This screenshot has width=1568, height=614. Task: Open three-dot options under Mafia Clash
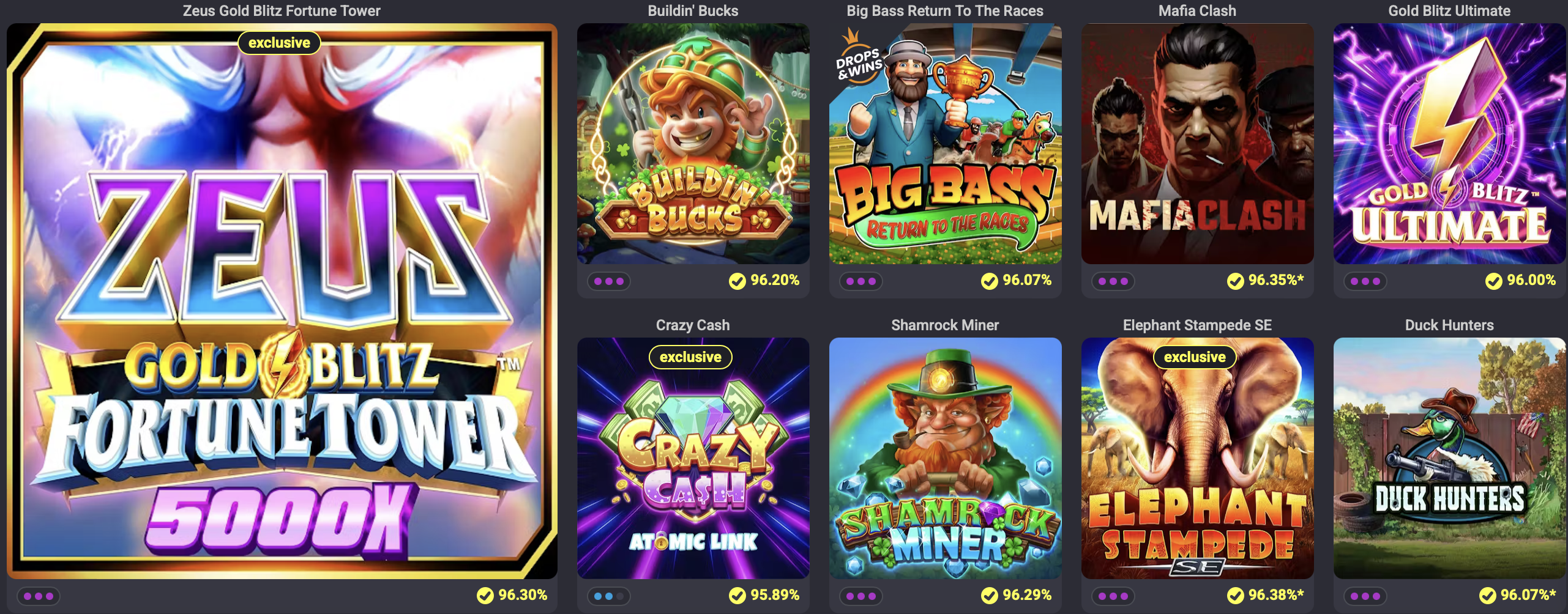[1113, 281]
